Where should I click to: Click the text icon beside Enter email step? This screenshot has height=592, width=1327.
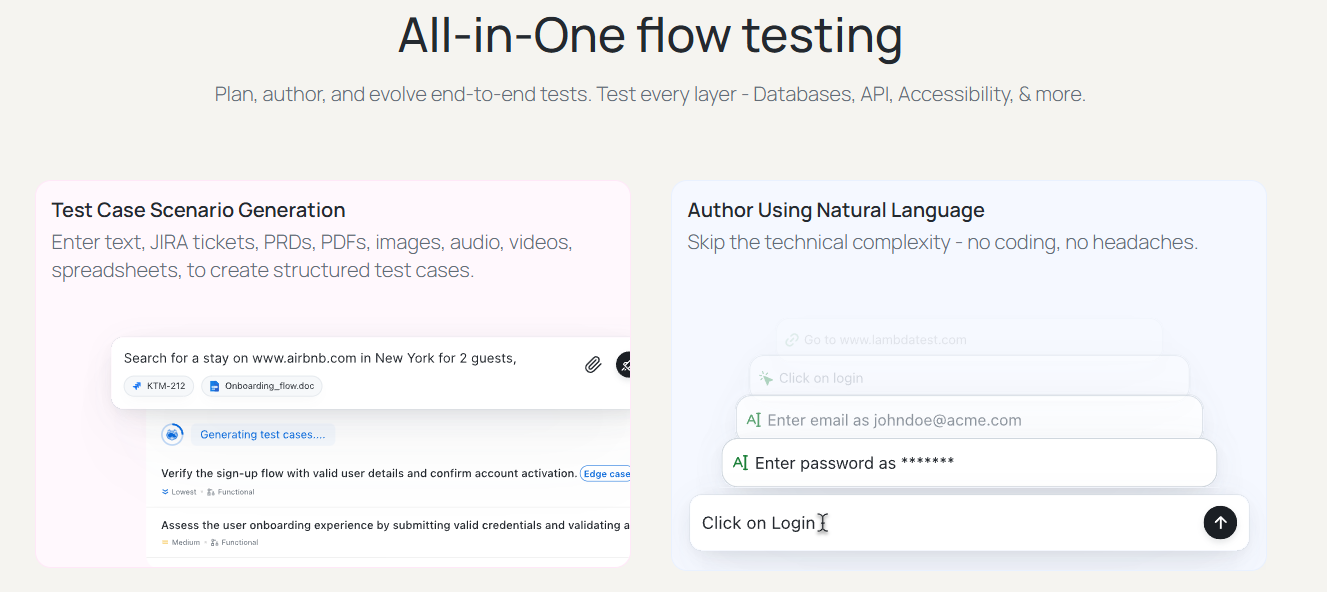point(754,420)
